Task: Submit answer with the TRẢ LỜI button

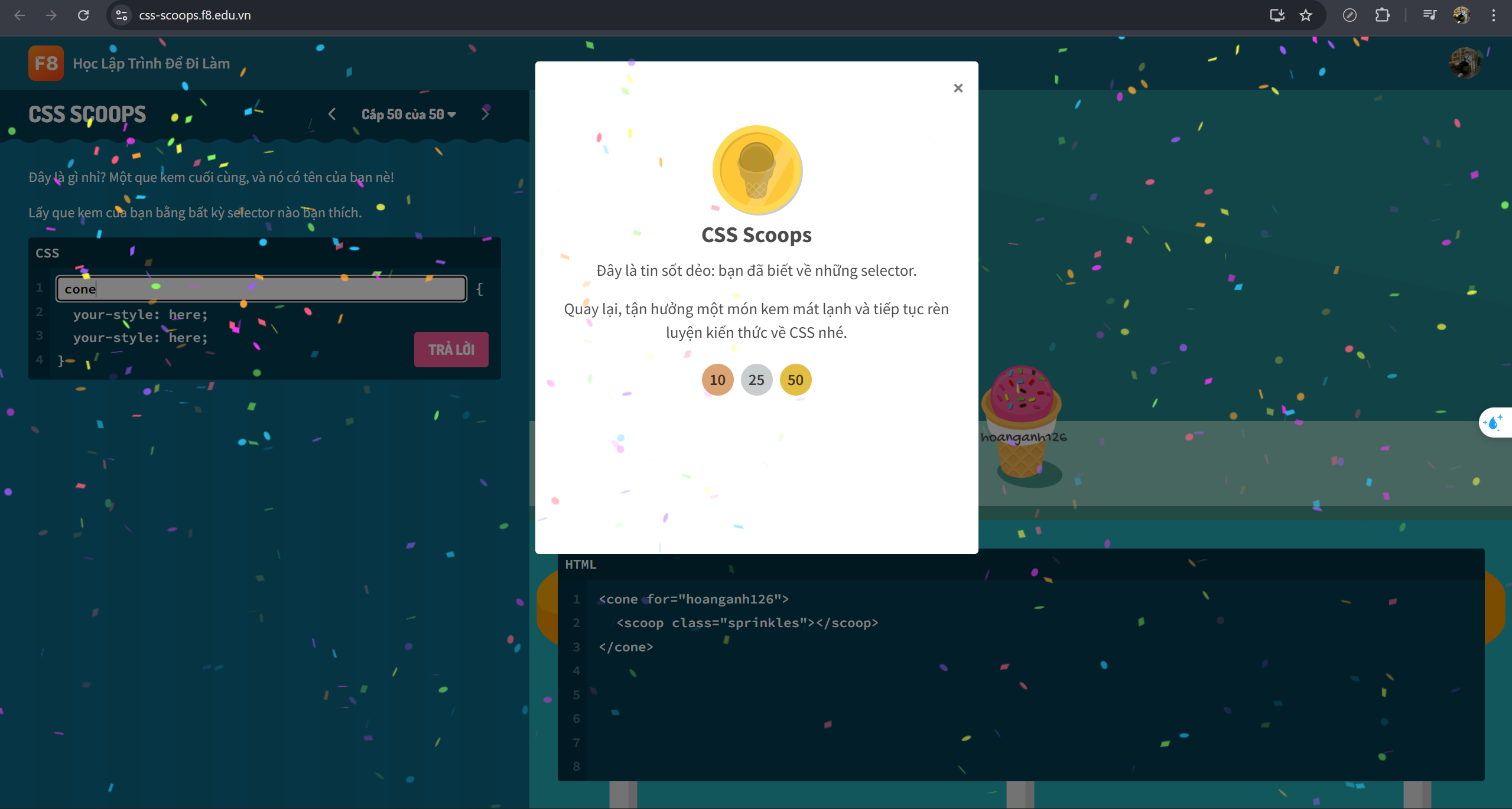Action: coord(451,349)
